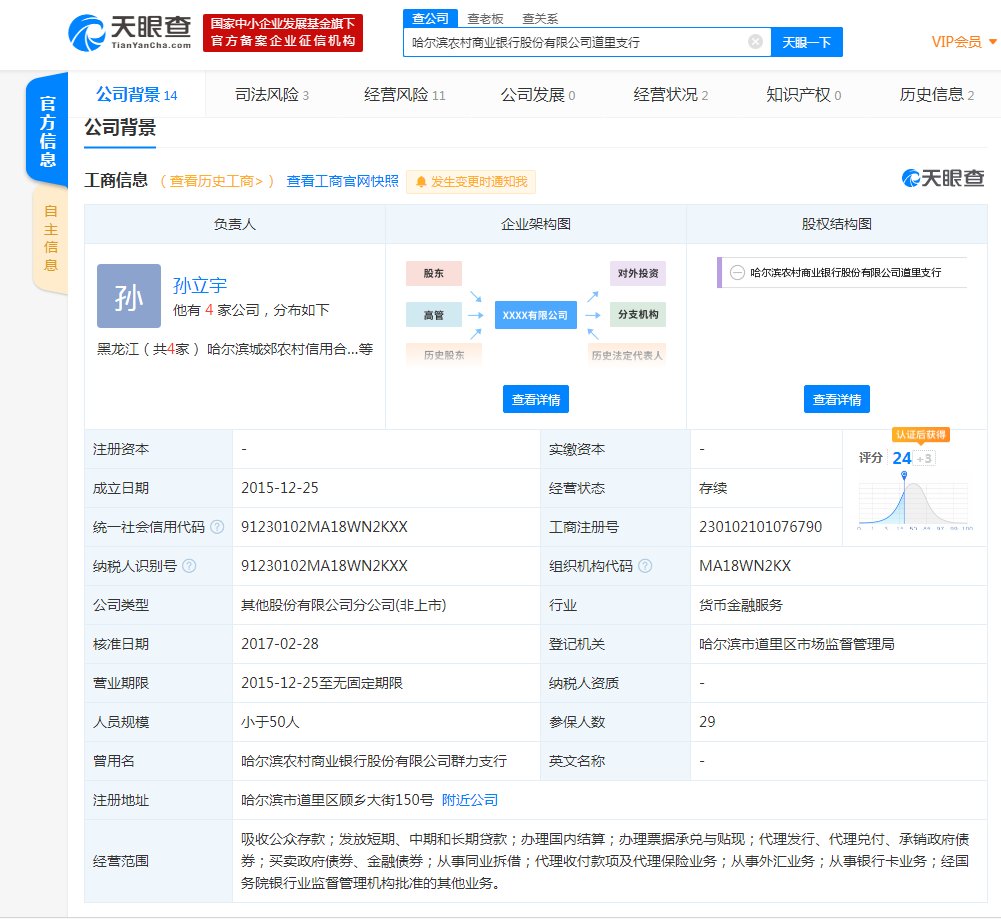Click the former name 哈尔滨农村商业银行股份有限公司群力支行
The width and height of the screenshot is (1001, 919).
click(x=374, y=761)
